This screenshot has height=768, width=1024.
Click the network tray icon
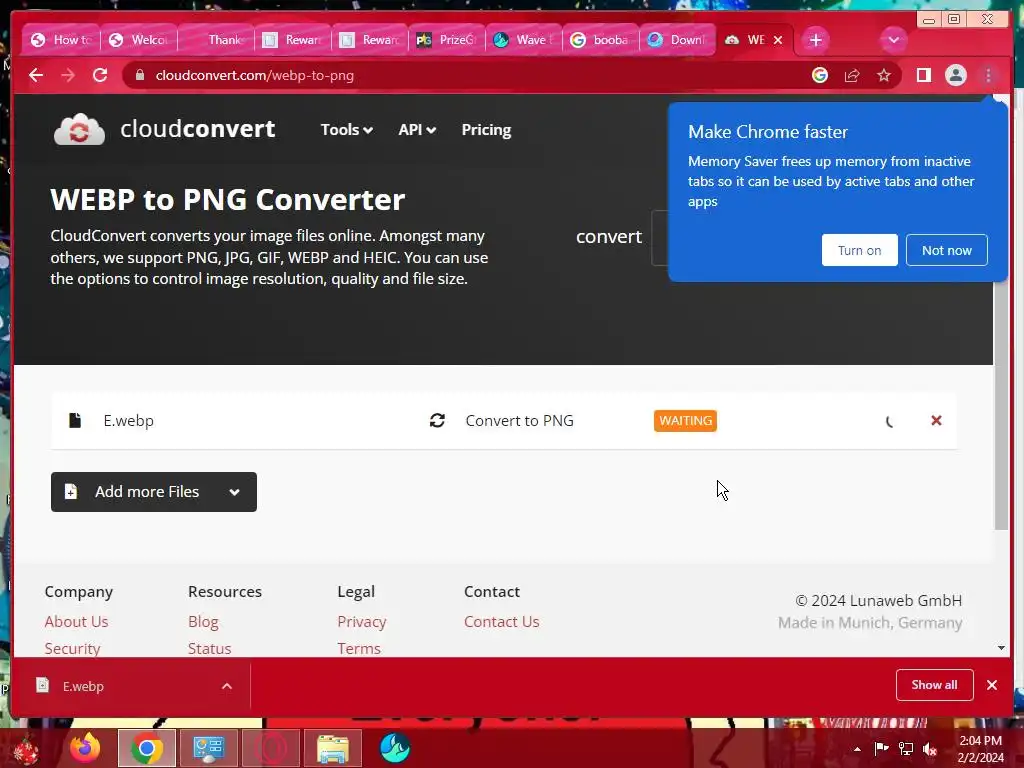(906, 749)
